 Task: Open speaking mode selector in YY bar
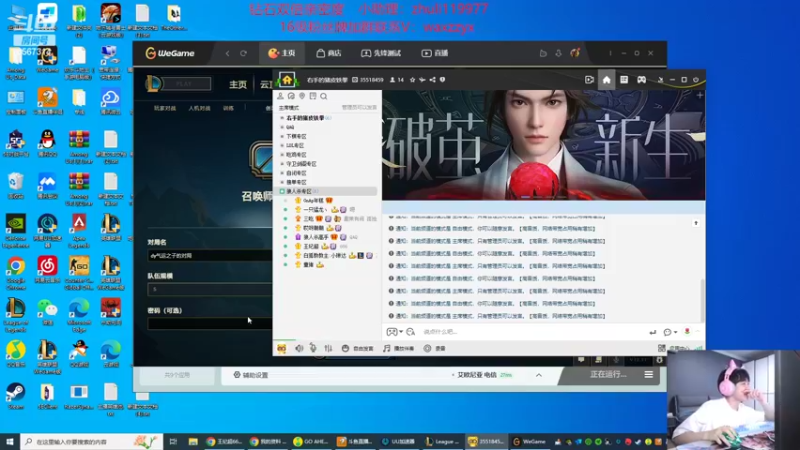pyautogui.click(x=357, y=348)
